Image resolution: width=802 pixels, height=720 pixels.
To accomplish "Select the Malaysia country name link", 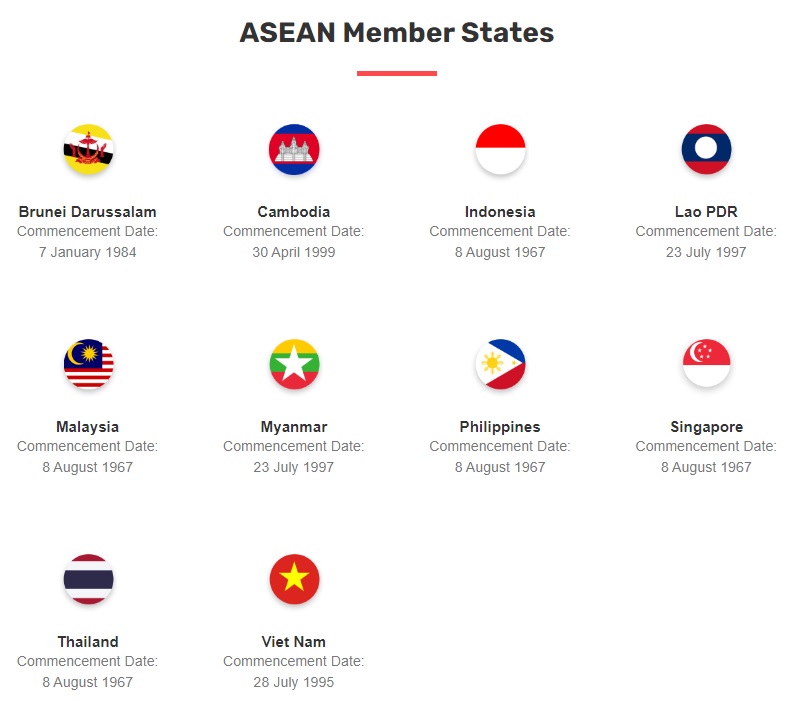I will (x=88, y=427).
